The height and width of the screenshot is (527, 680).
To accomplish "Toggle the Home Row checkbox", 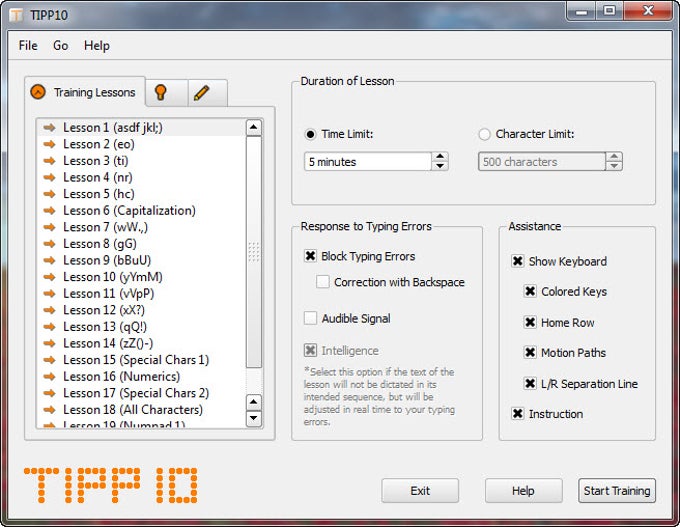I will pos(530,322).
